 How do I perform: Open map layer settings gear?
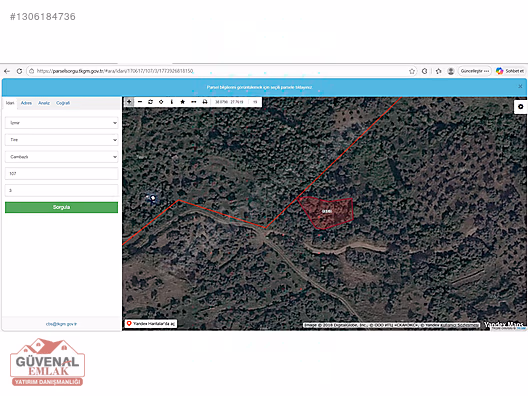click(521, 107)
